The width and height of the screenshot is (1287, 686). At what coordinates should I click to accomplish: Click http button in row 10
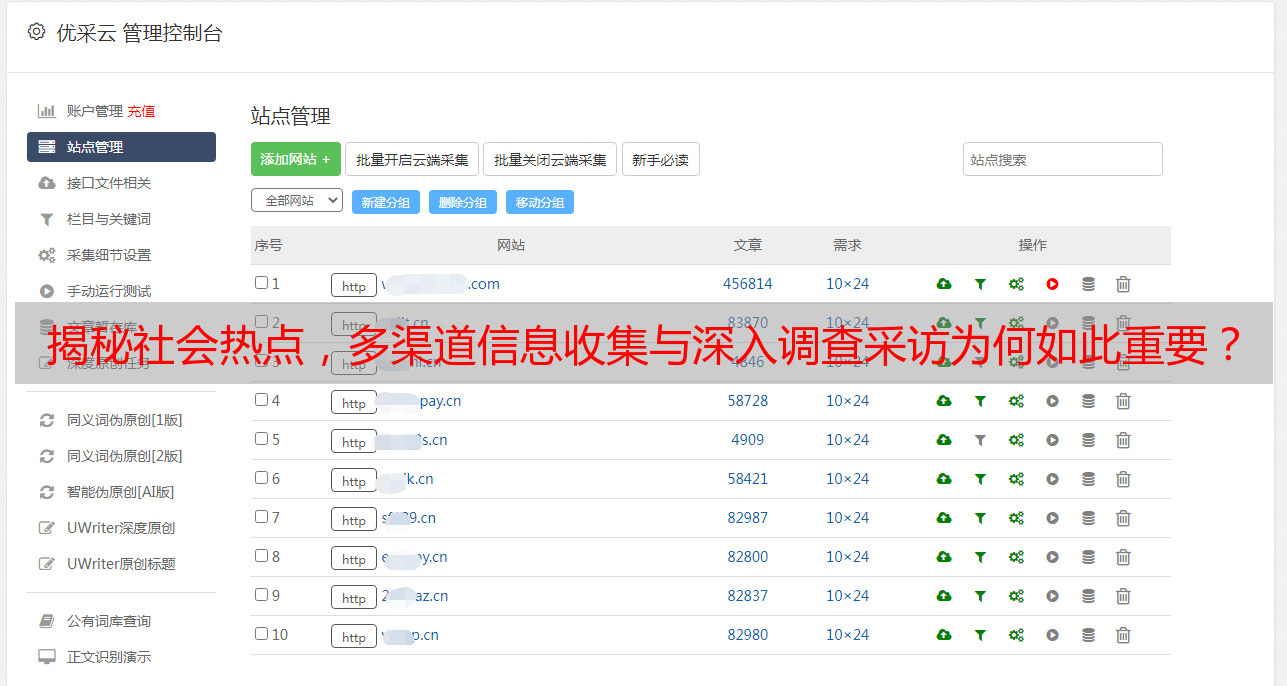pyautogui.click(x=354, y=636)
